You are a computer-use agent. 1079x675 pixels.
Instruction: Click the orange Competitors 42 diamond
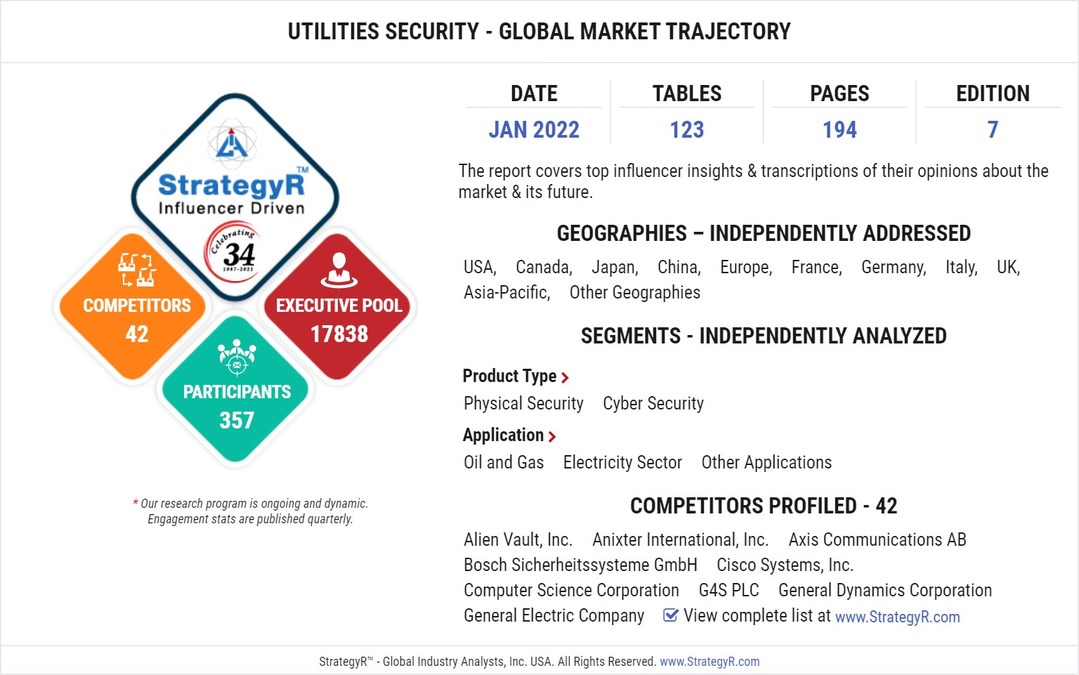(x=133, y=307)
